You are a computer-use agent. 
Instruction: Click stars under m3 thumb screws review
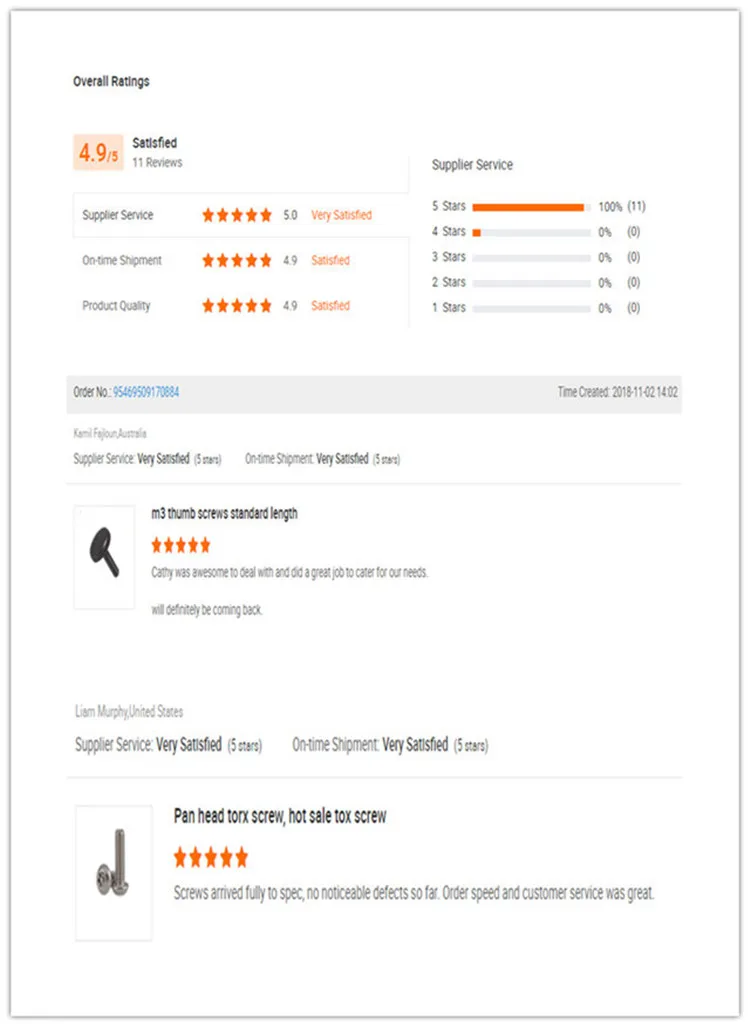click(181, 545)
